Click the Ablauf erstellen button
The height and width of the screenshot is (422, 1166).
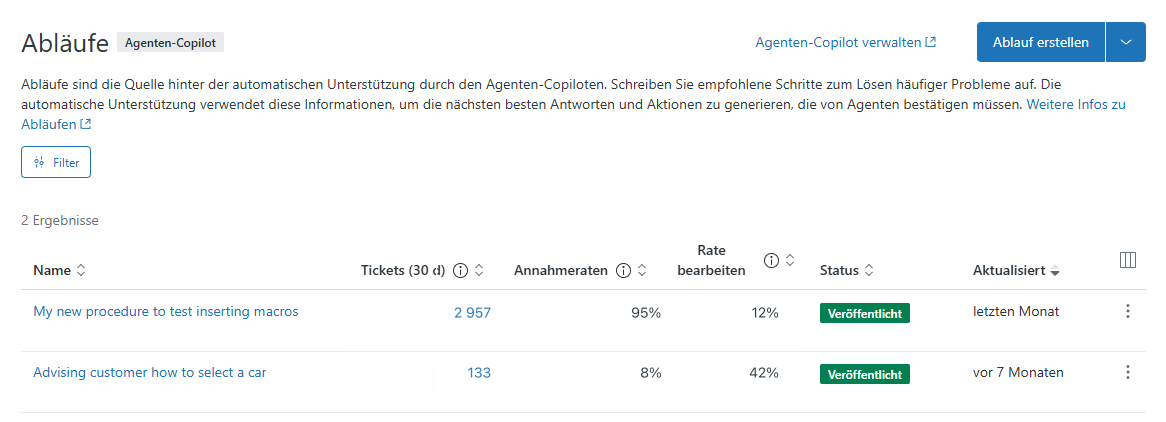point(1040,42)
